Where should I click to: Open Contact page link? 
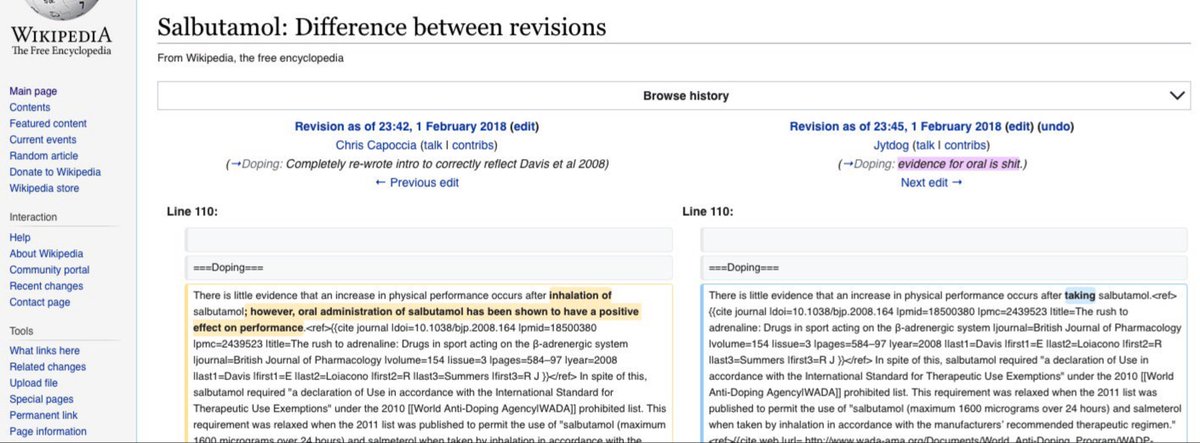(x=40, y=302)
